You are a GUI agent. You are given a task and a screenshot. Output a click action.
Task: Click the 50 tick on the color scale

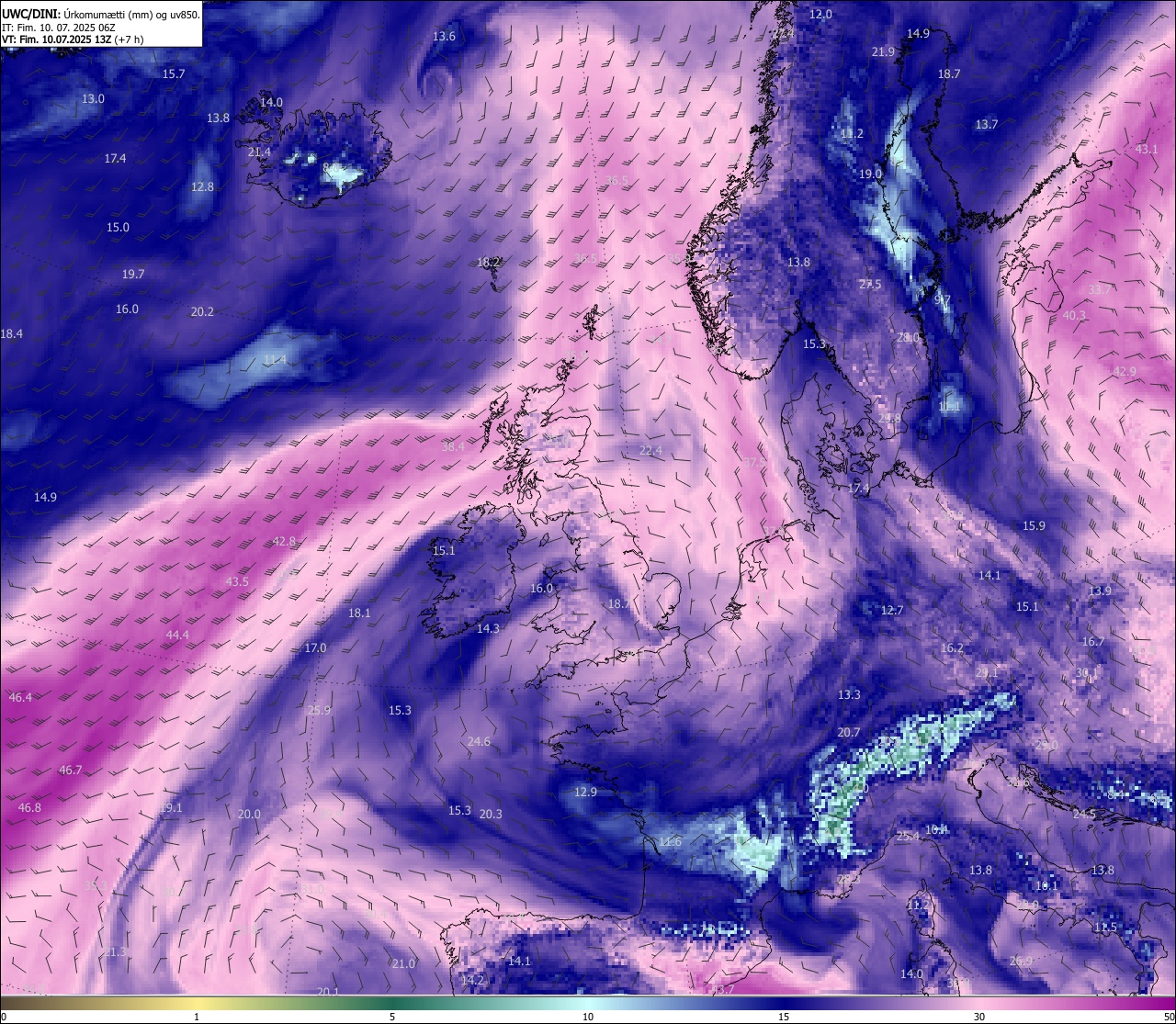coord(1169,1017)
